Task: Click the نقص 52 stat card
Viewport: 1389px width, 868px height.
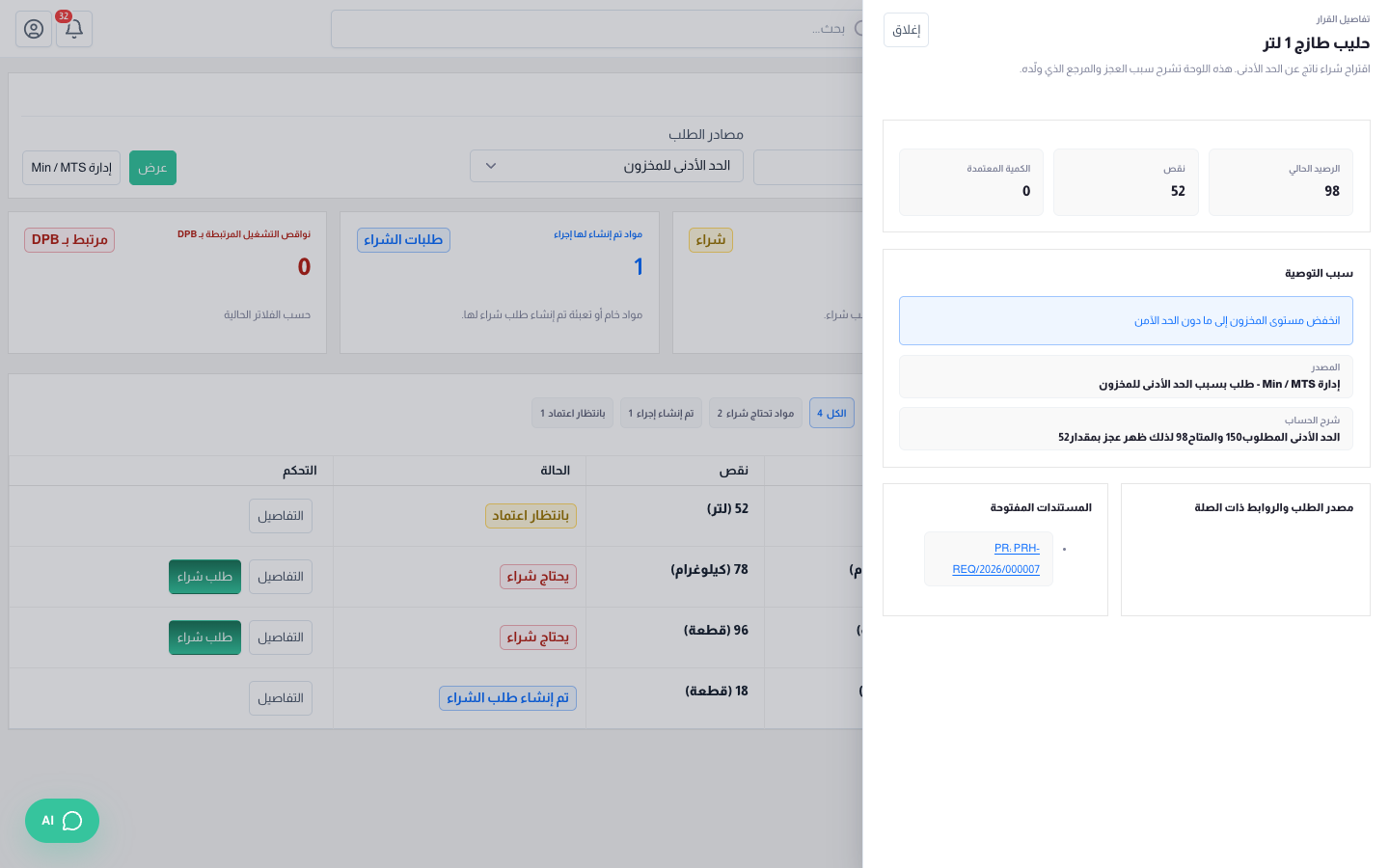Action: pyautogui.click(x=1126, y=182)
